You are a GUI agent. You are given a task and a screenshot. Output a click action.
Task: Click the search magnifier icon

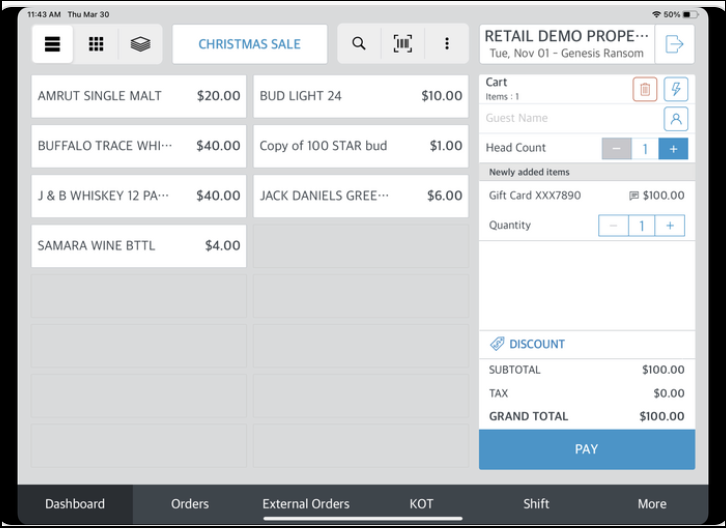[359, 44]
